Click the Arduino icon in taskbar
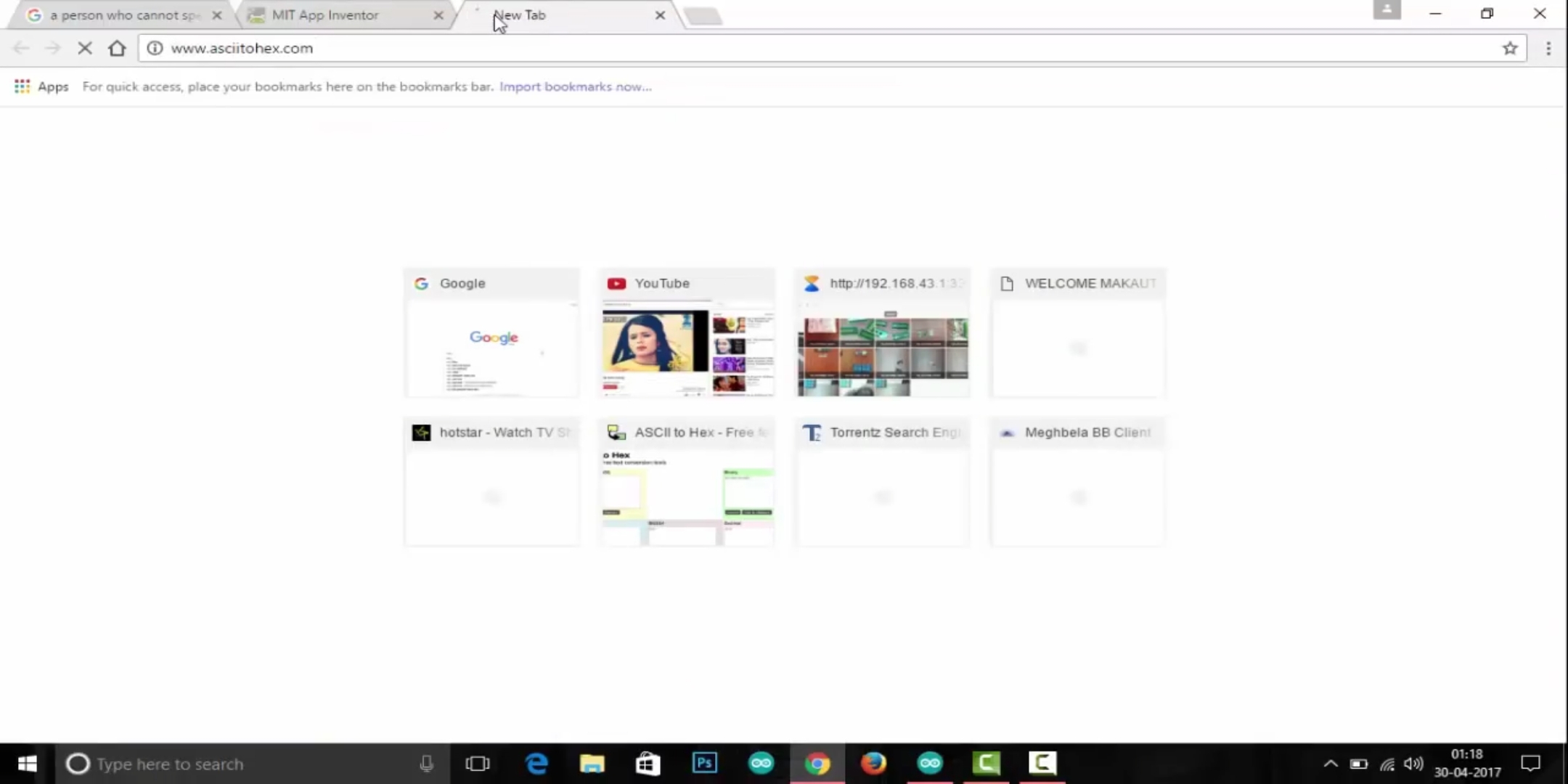Image resolution: width=1568 pixels, height=784 pixels. (761, 764)
